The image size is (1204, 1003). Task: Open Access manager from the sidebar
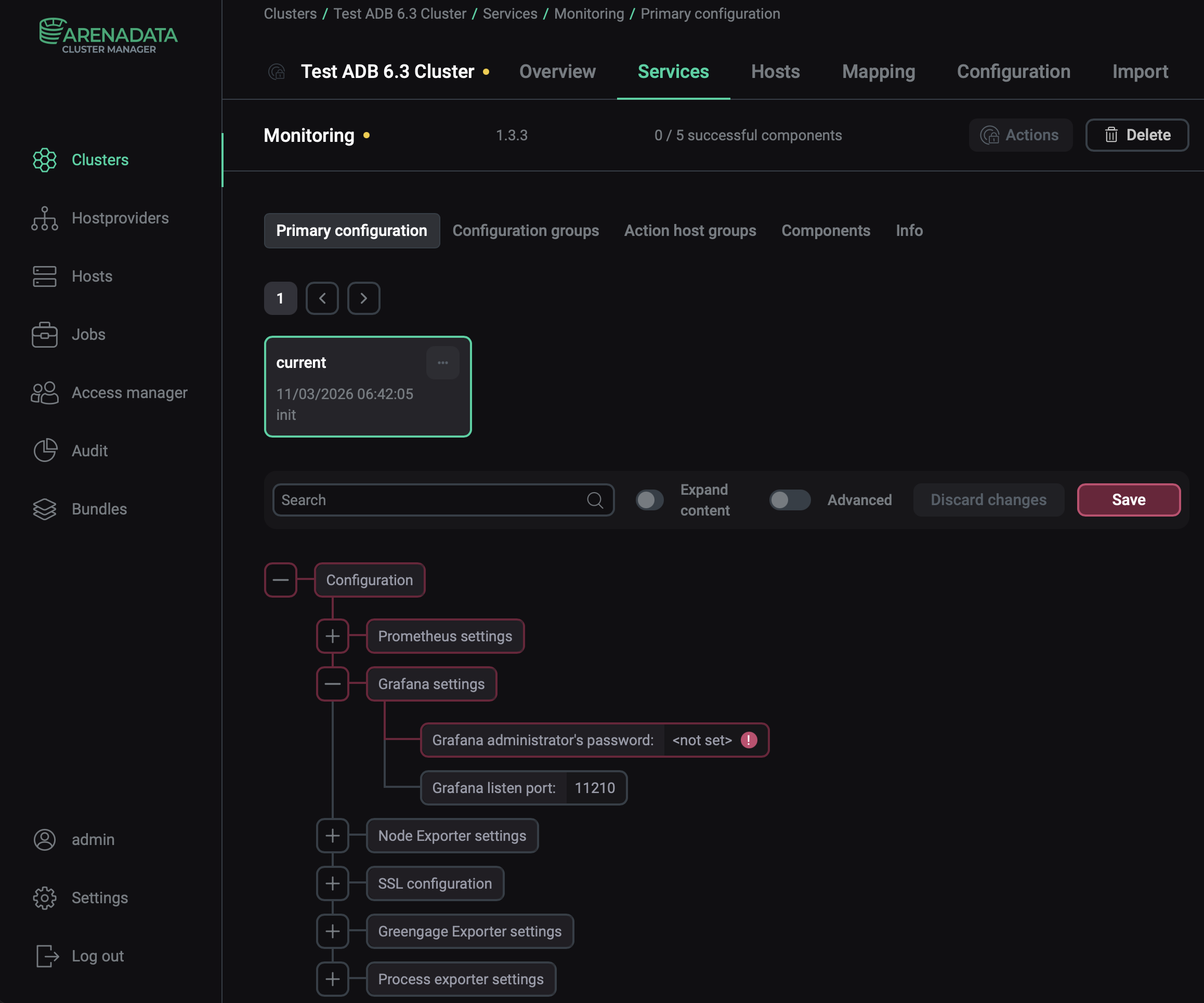pos(129,392)
